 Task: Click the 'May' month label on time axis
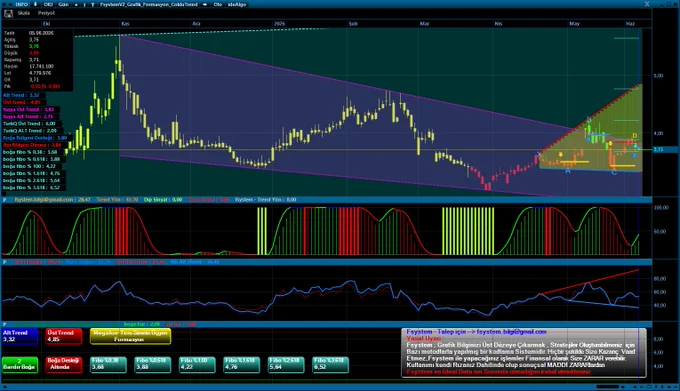pyautogui.click(x=574, y=24)
